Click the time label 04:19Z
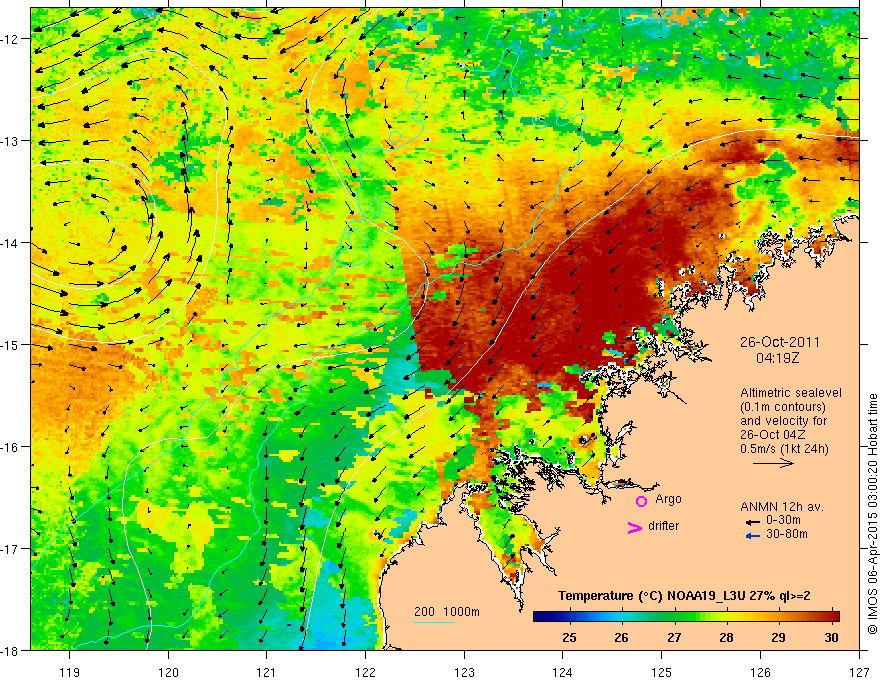Screen dimensions: 880x680 tap(777, 358)
